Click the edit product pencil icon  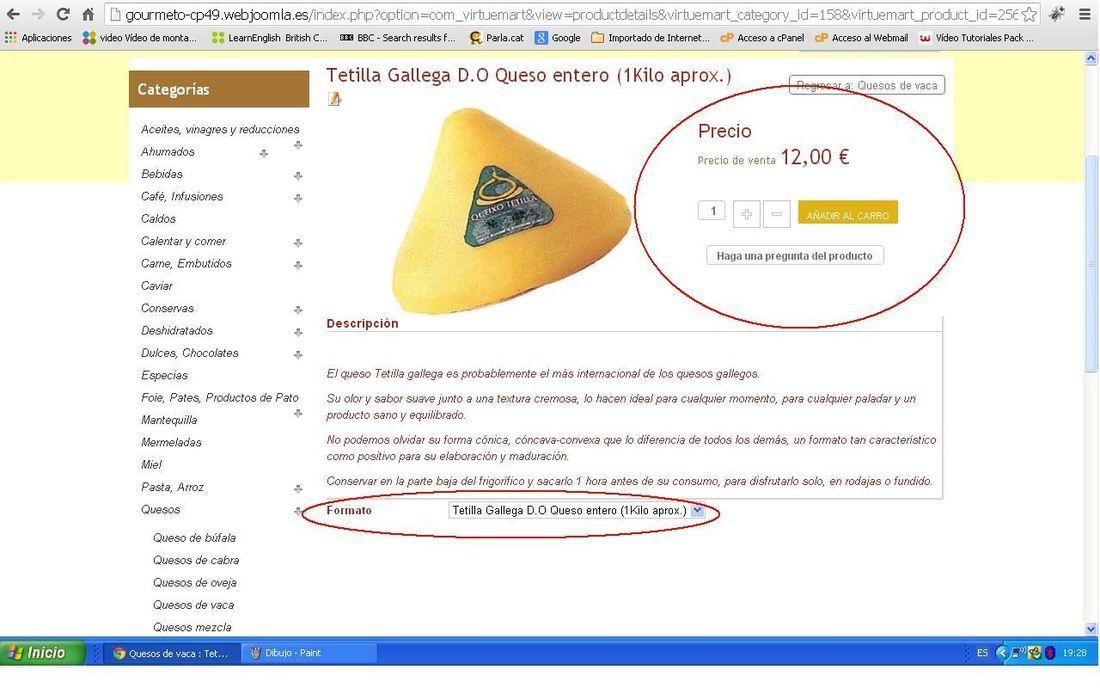335,99
